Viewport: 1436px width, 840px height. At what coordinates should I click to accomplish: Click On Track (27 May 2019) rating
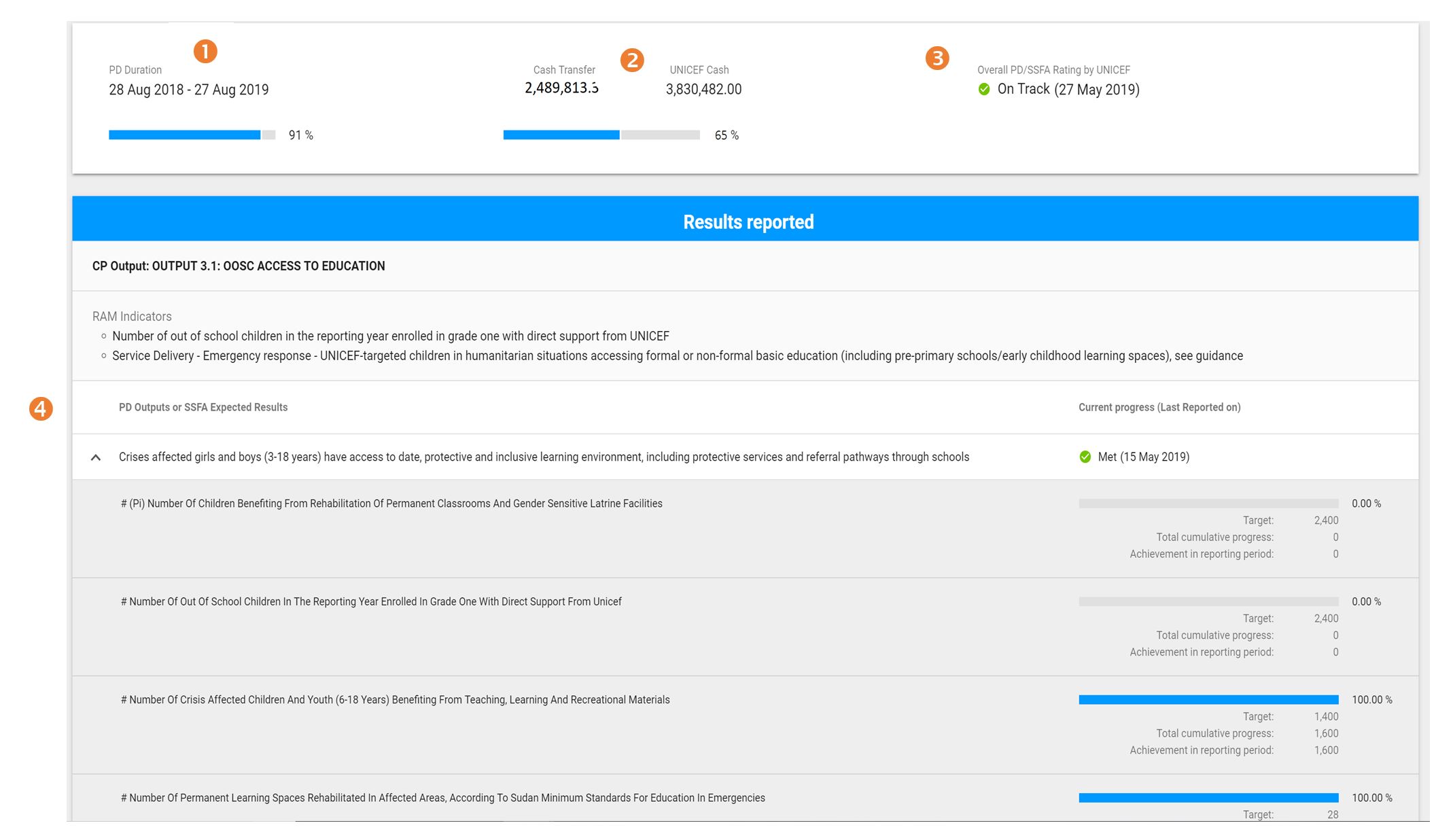(1068, 89)
